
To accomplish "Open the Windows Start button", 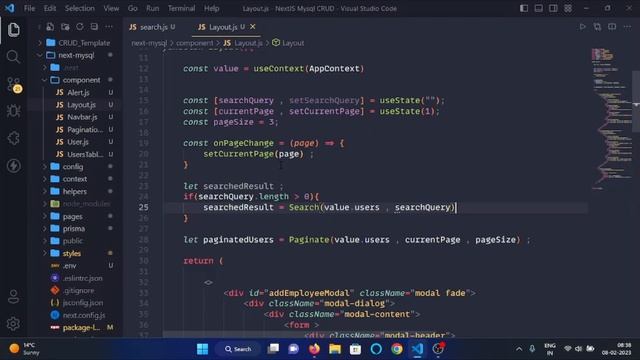I will coord(202,349).
